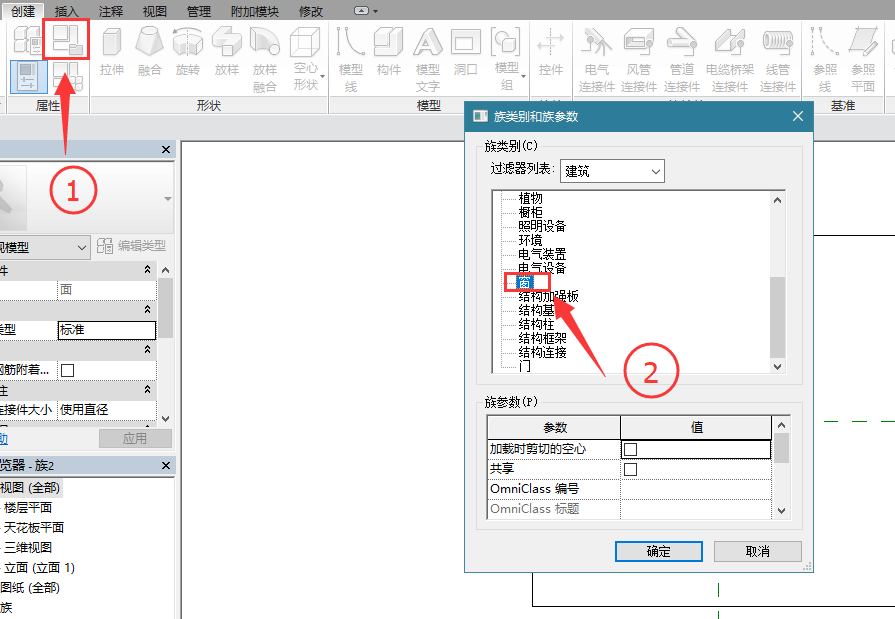The width and height of the screenshot is (895, 619).
Task: Select the 参照线 (Reference Line) tool
Action: (825, 60)
